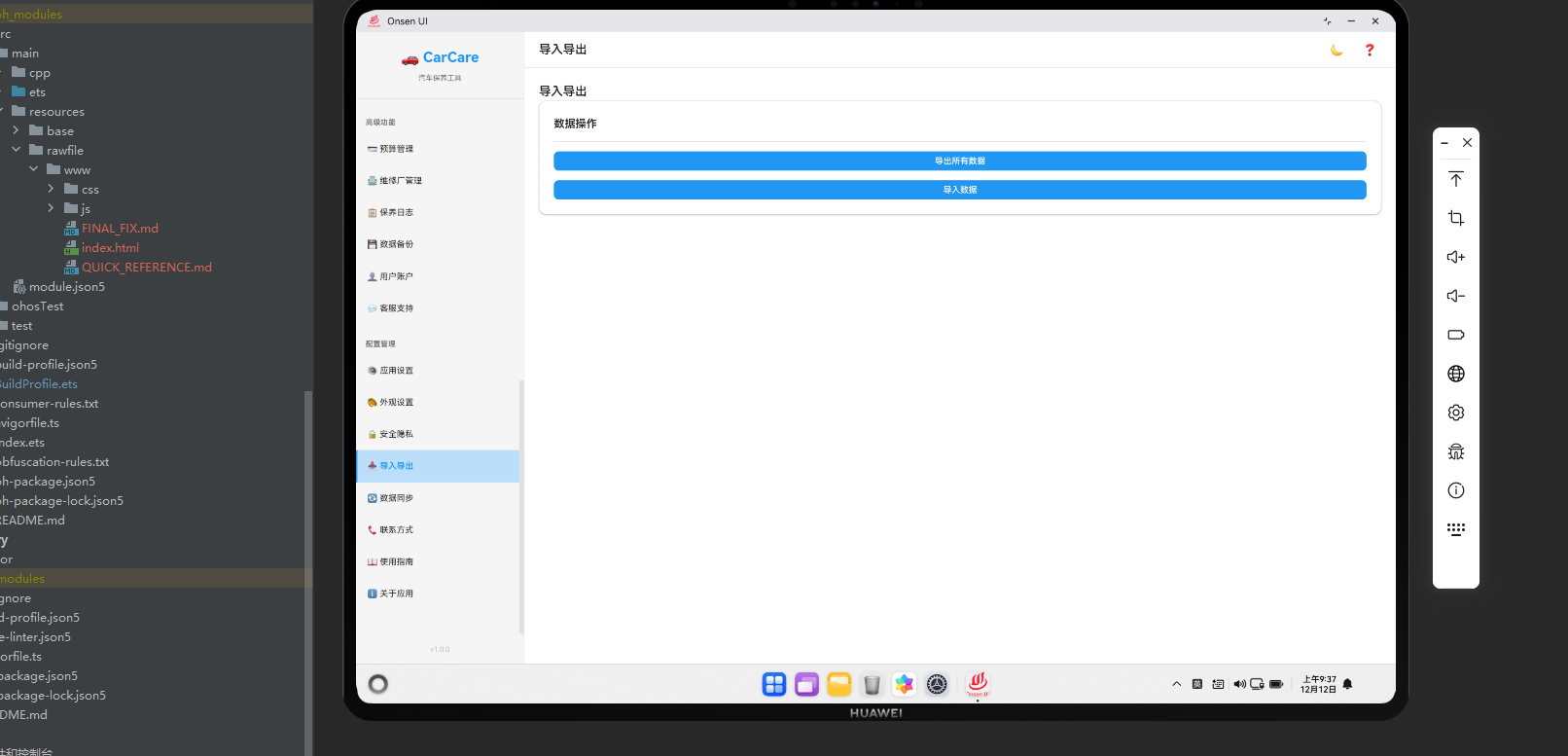
Task: Click the circular home button on taskbar
Action: pos(378,684)
